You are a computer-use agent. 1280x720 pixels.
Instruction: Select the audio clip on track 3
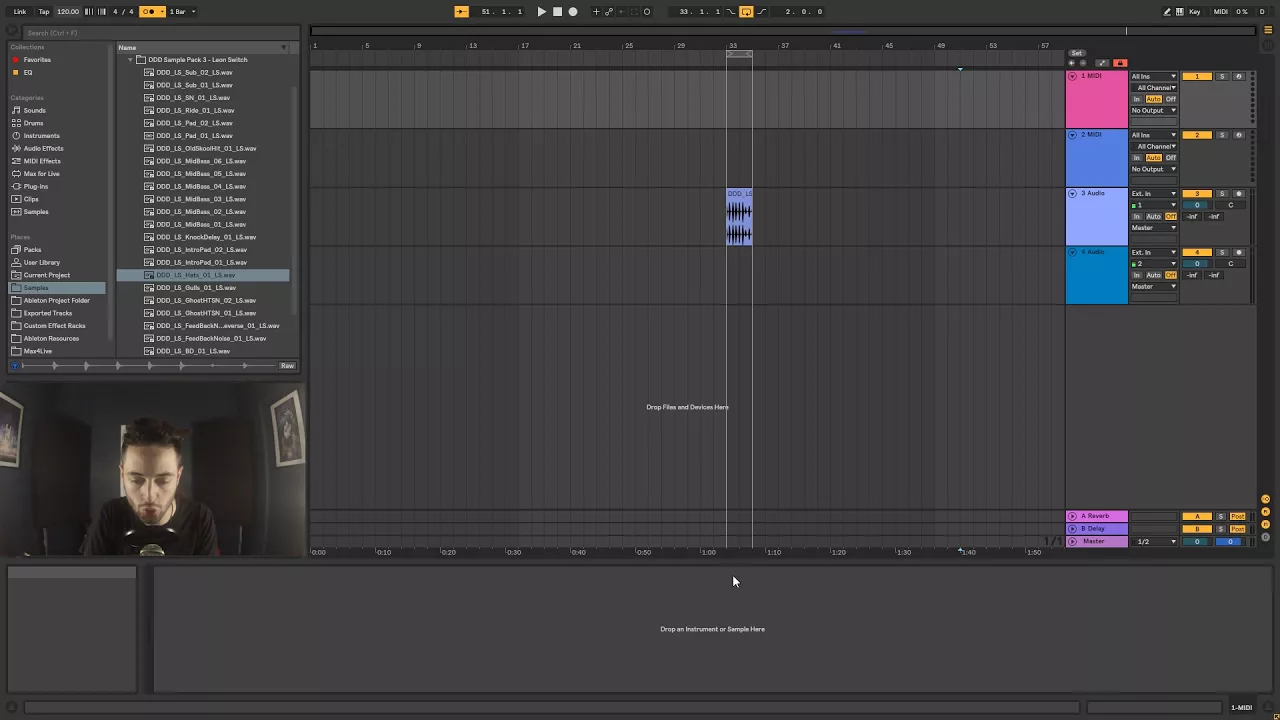[x=739, y=217]
